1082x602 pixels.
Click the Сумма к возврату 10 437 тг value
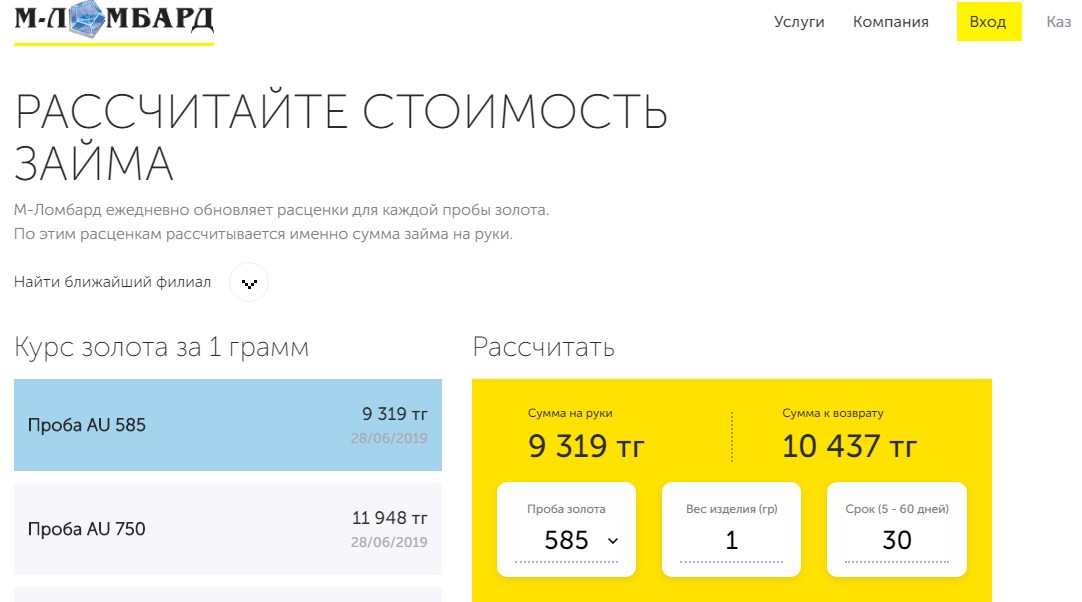point(849,446)
